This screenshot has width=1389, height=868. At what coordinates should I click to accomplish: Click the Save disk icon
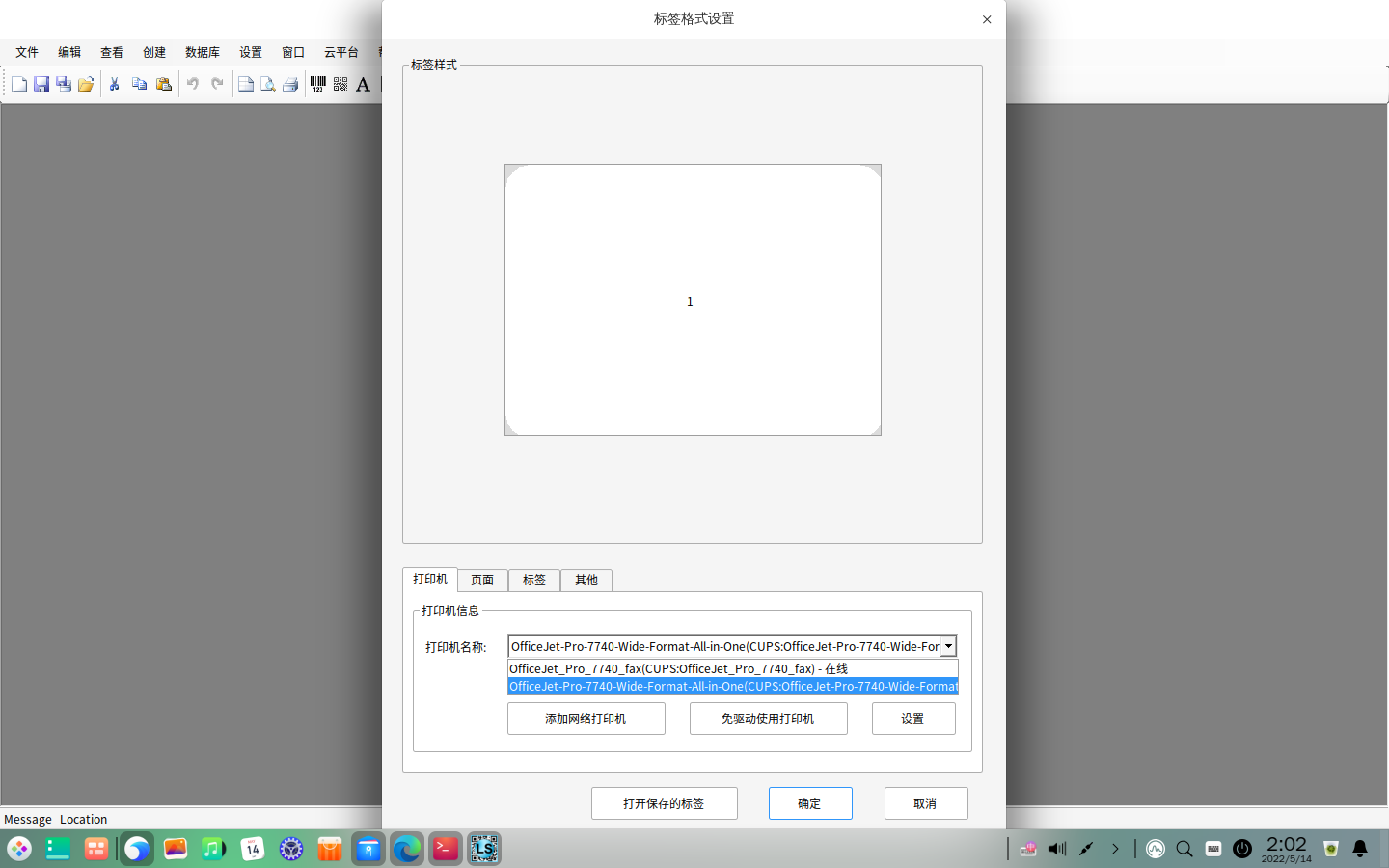(x=41, y=84)
